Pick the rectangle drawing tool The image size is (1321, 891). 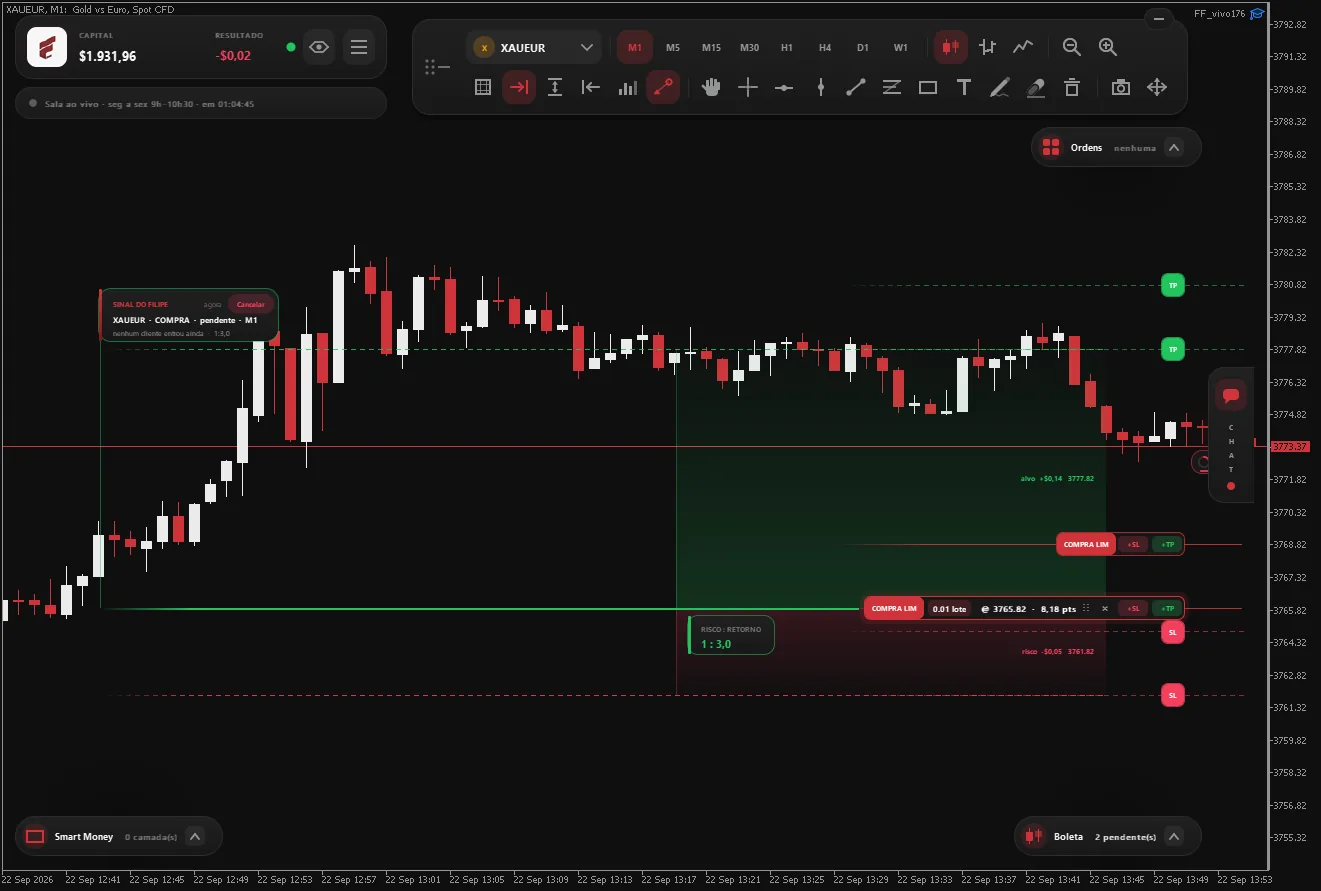[928, 87]
